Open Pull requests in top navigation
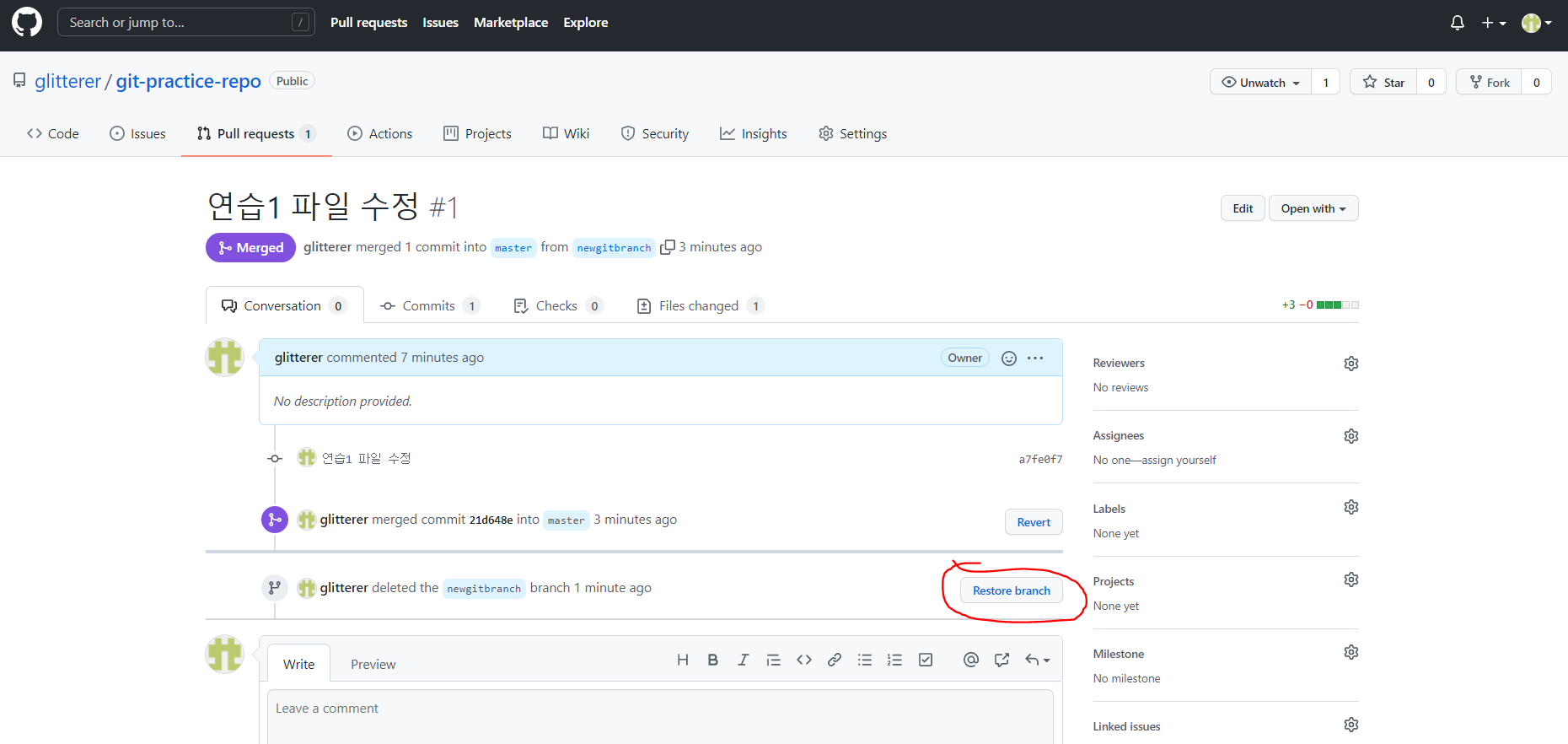The width and height of the screenshot is (1568, 744). click(x=368, y=23)
